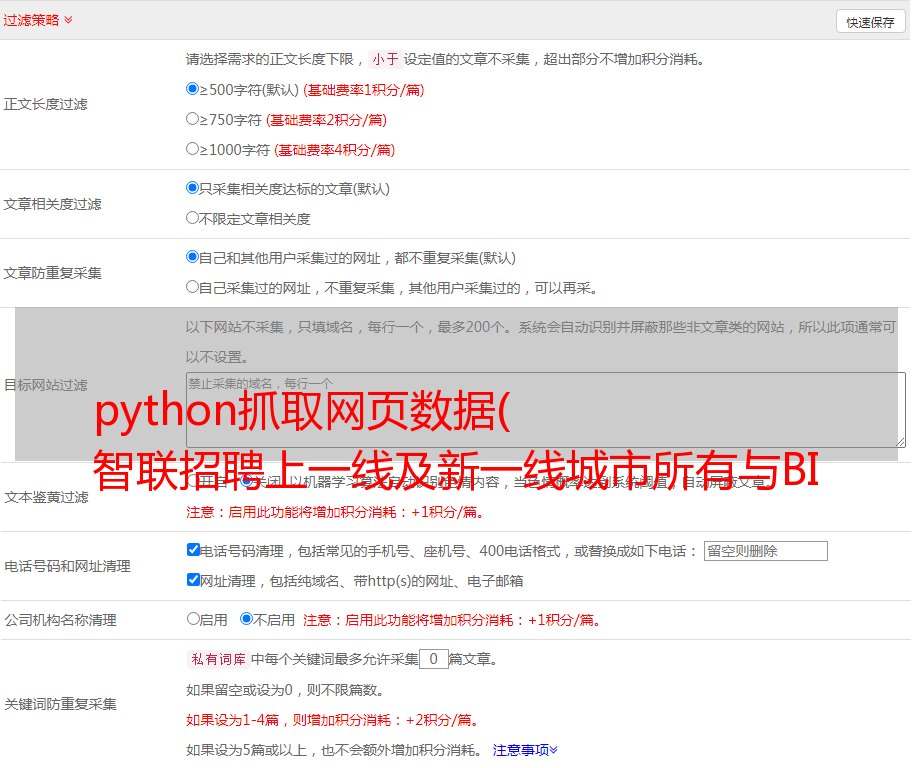Click the 留空则删除 phone replacement field

pos(765,551)
